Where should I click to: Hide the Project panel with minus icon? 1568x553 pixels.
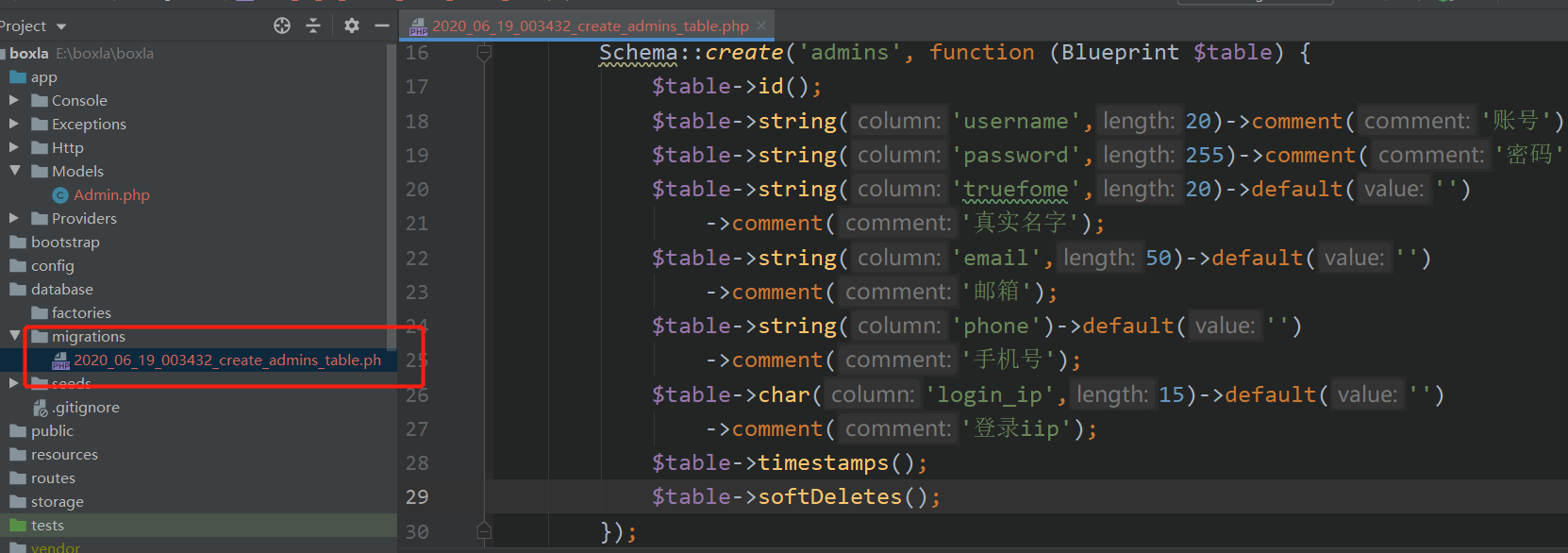[382, 25]
